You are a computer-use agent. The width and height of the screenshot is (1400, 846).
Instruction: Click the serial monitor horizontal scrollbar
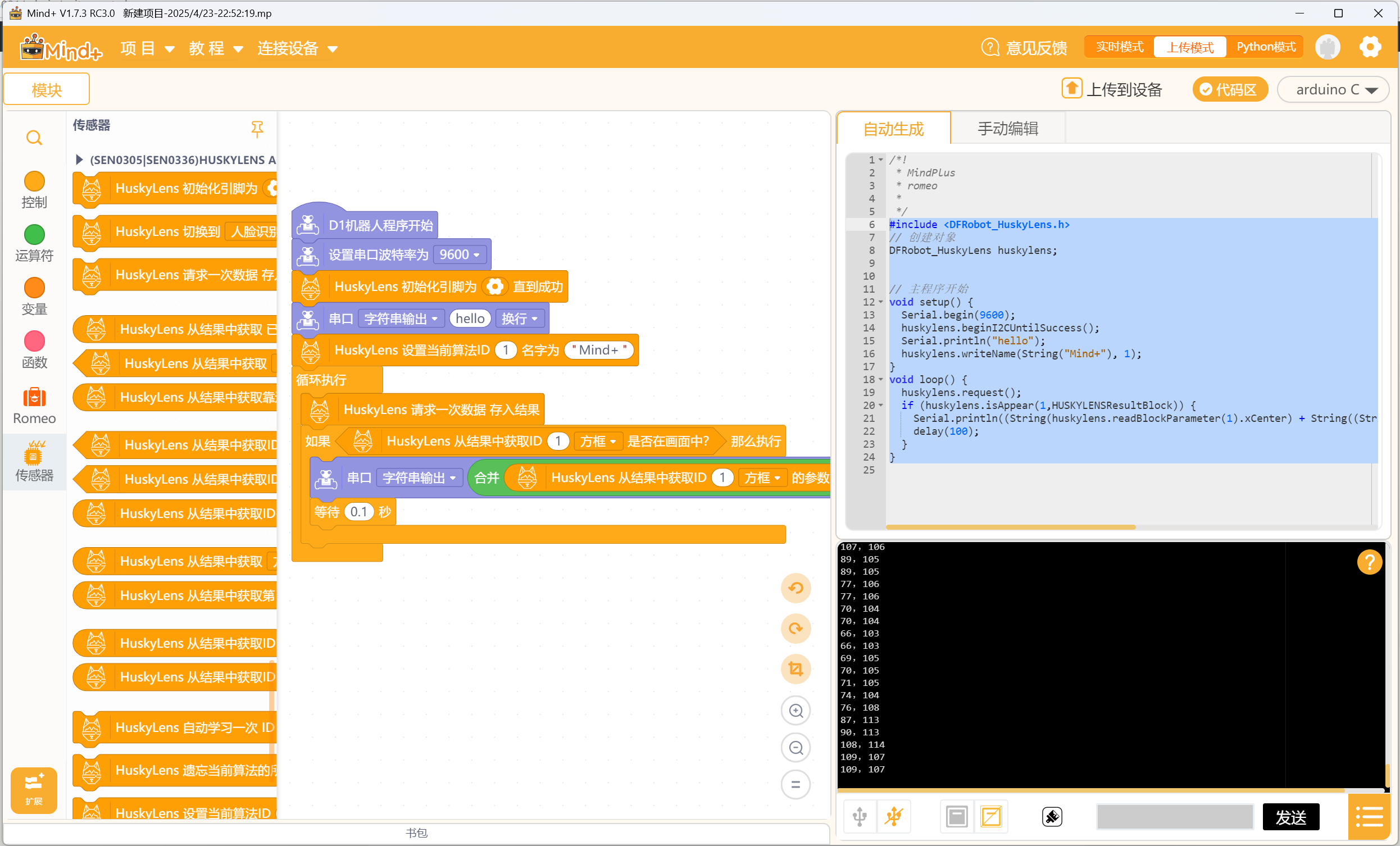[x=1091, y=790]
